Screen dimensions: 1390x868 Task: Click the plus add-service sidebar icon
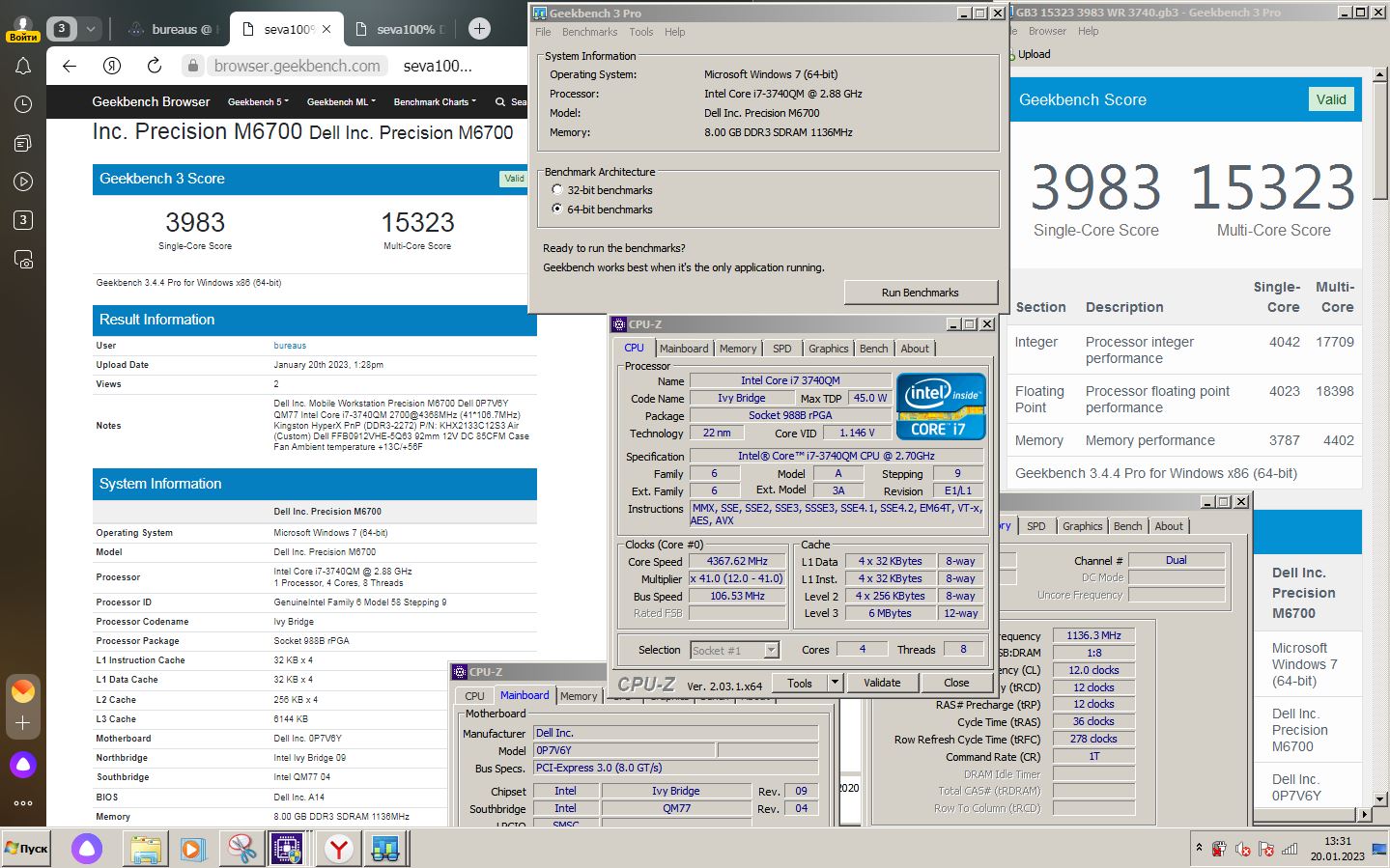[23, 723]
